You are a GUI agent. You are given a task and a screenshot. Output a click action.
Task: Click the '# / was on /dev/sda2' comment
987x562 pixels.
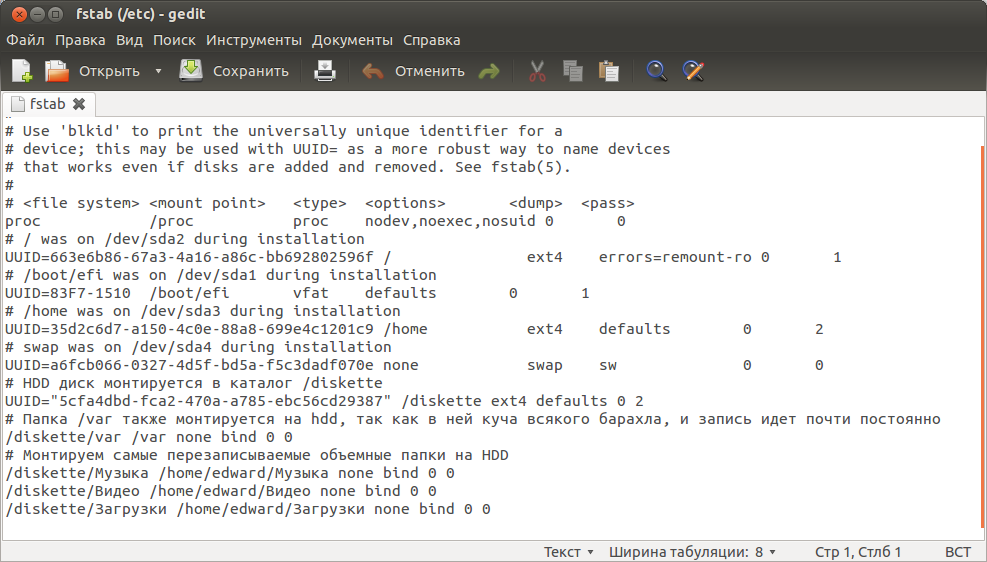pos(185,239)
